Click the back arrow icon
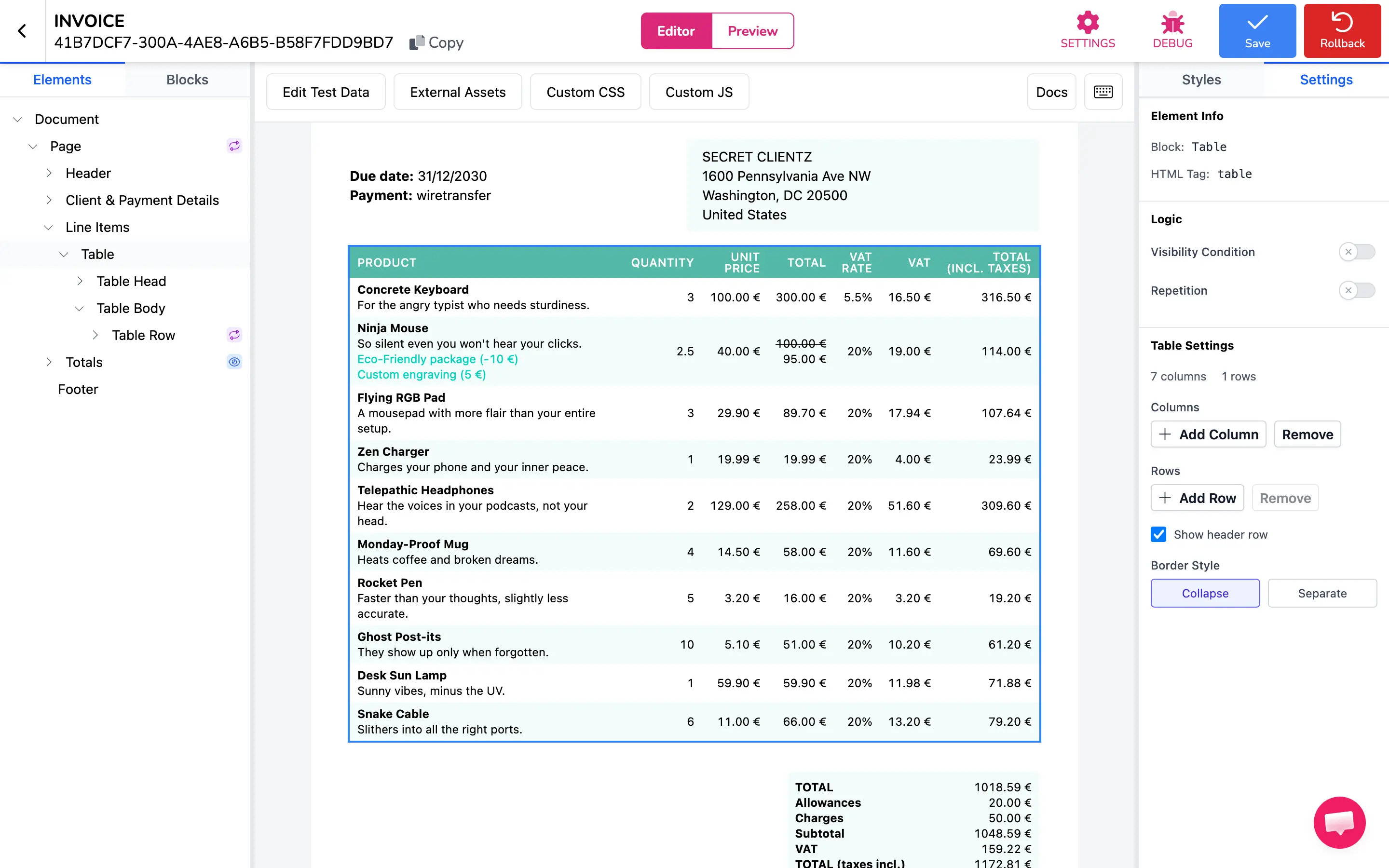The height and width of the screenshot is (868, 1389). [22, 31]
